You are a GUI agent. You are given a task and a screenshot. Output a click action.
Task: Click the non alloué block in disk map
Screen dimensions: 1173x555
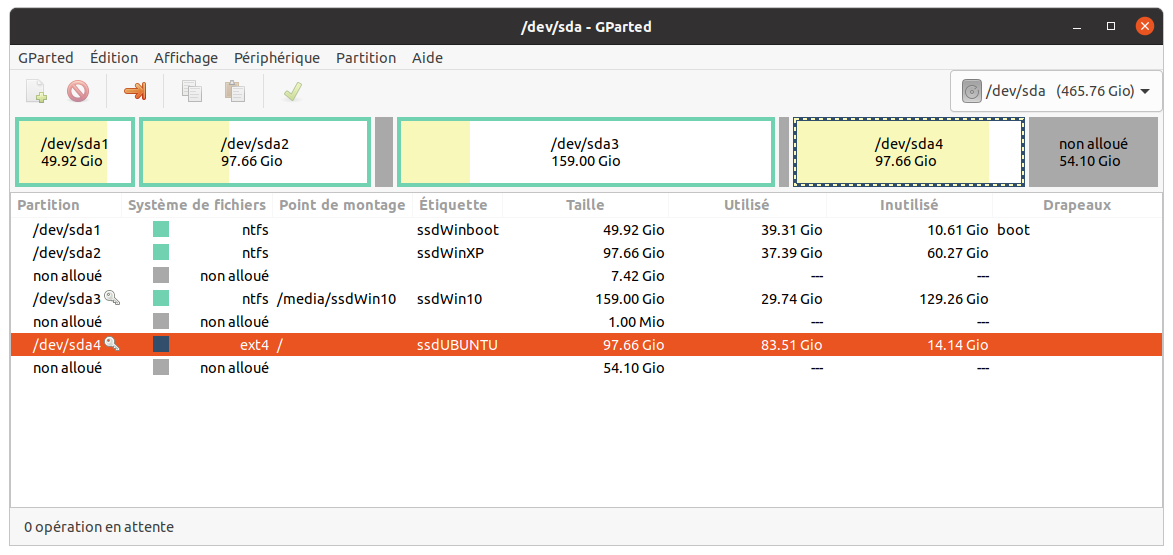tap(1093, 152)
